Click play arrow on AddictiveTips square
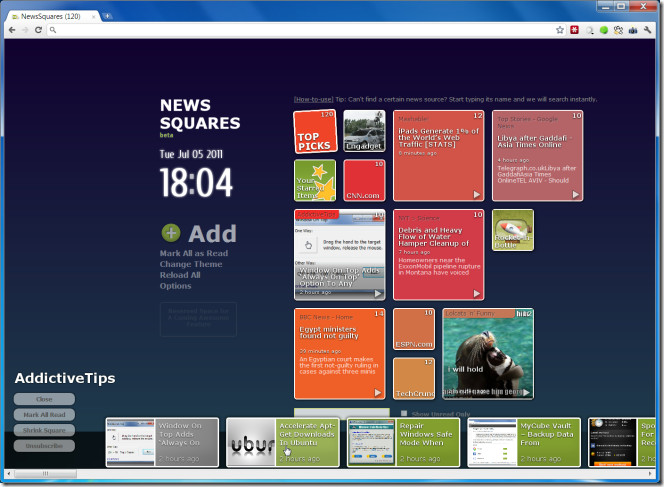This screenshot has width=664, height=487. tap(378, 293)
